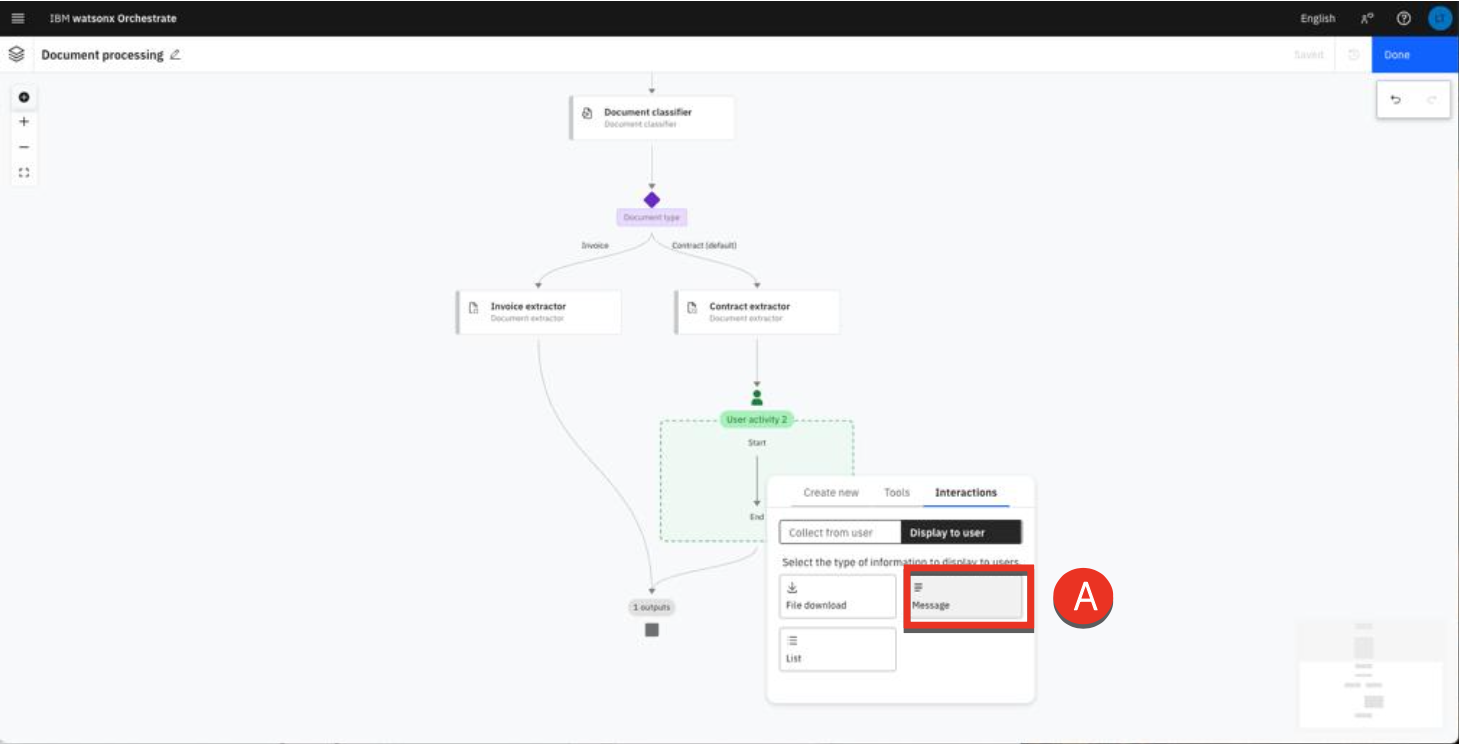1459x744 pixels.
Task: Click the zoom out minus button
Action: pos(24,147)
